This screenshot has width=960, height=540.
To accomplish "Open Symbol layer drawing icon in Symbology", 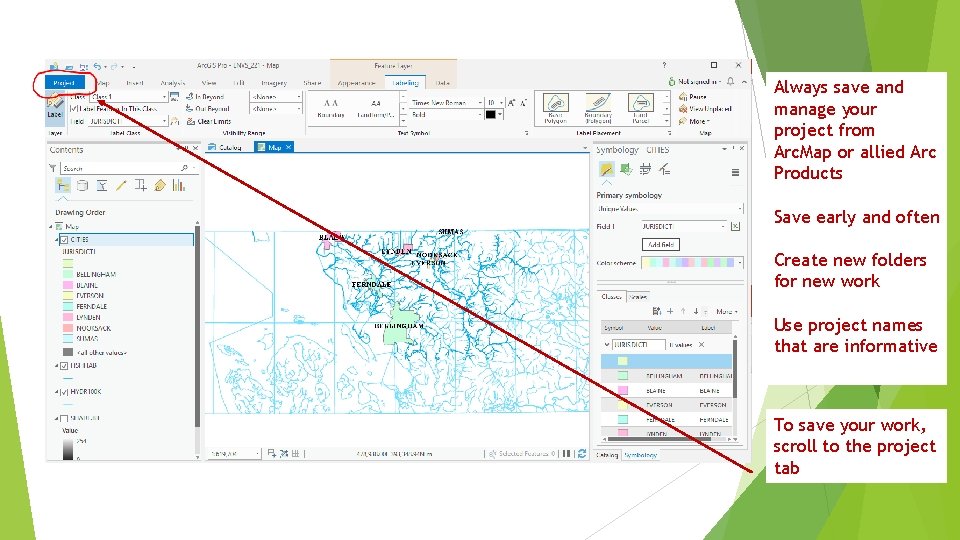I will tap(645, 170).
